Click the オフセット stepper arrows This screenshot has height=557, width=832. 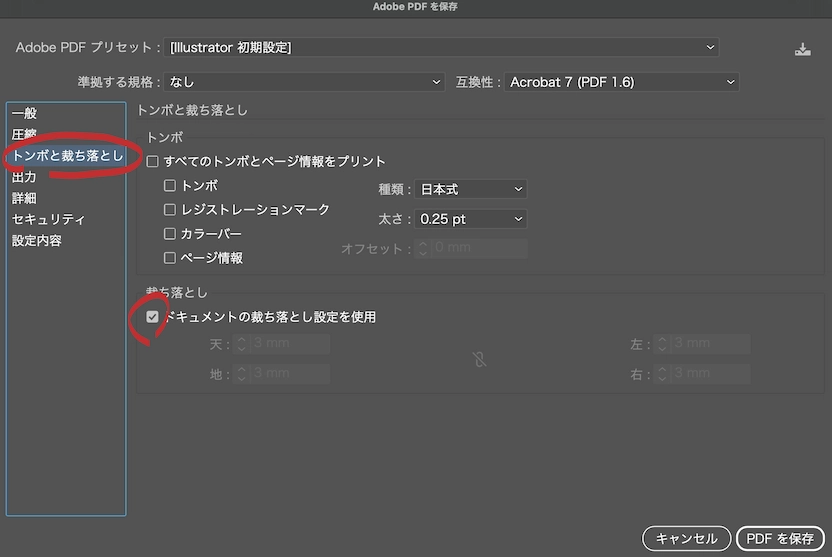pos(422,248)
